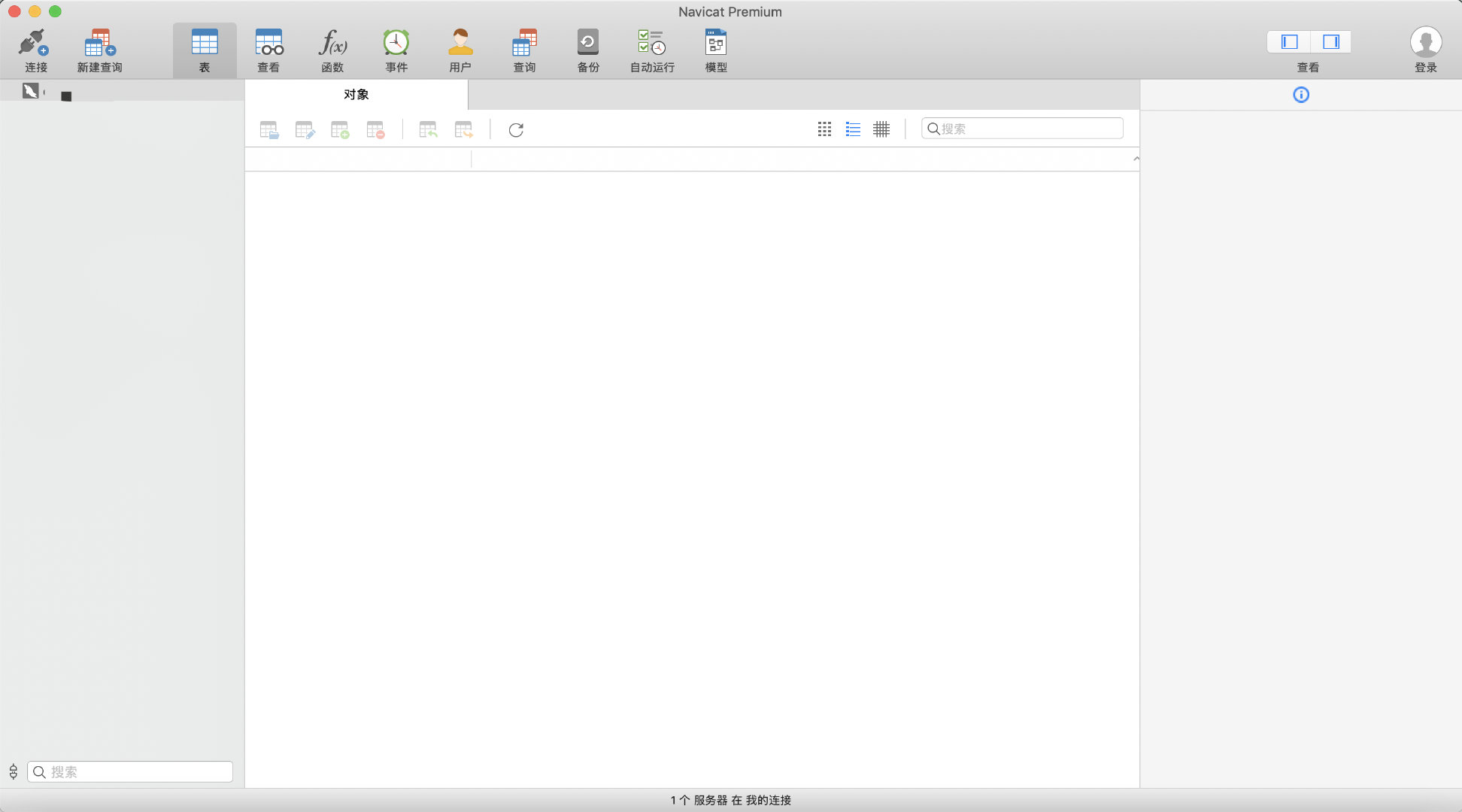Select the 表 tables tab in toolbar

[205, 50]
